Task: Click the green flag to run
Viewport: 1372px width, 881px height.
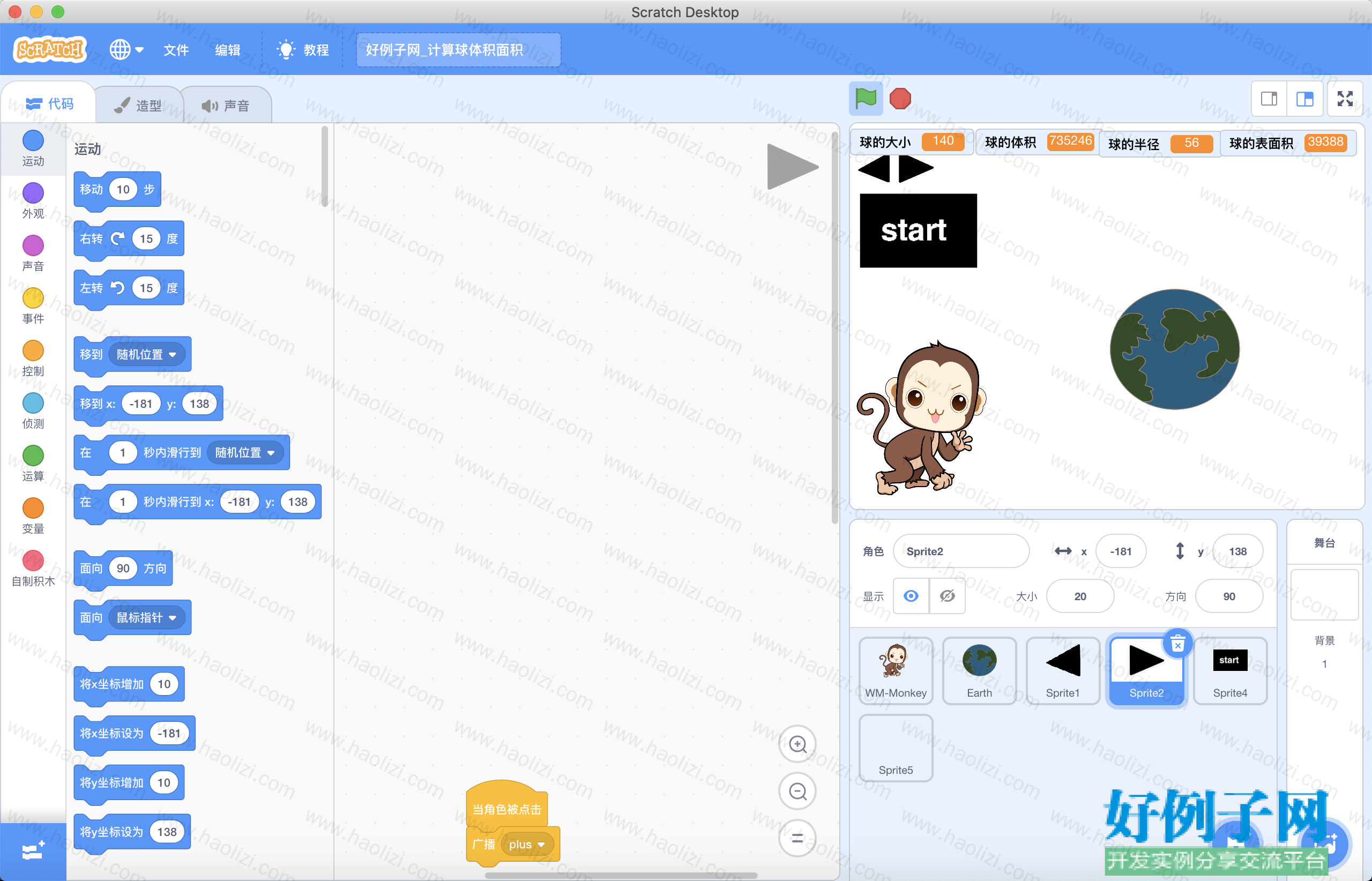Action: pos(865,99)
